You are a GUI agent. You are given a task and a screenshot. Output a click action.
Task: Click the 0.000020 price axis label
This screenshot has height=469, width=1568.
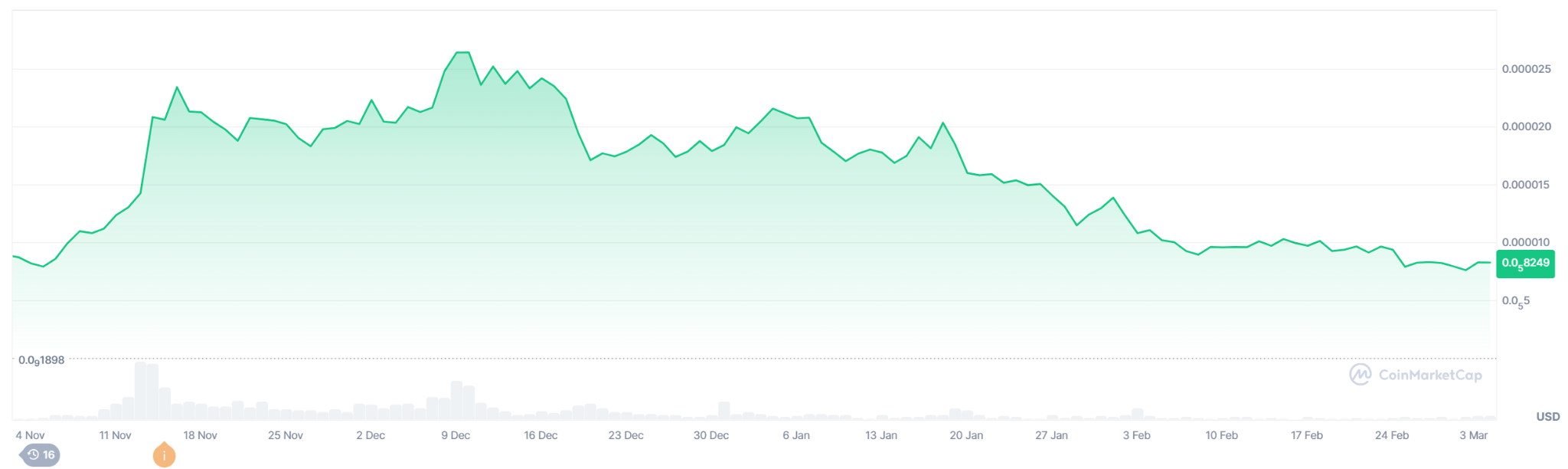1527,126
